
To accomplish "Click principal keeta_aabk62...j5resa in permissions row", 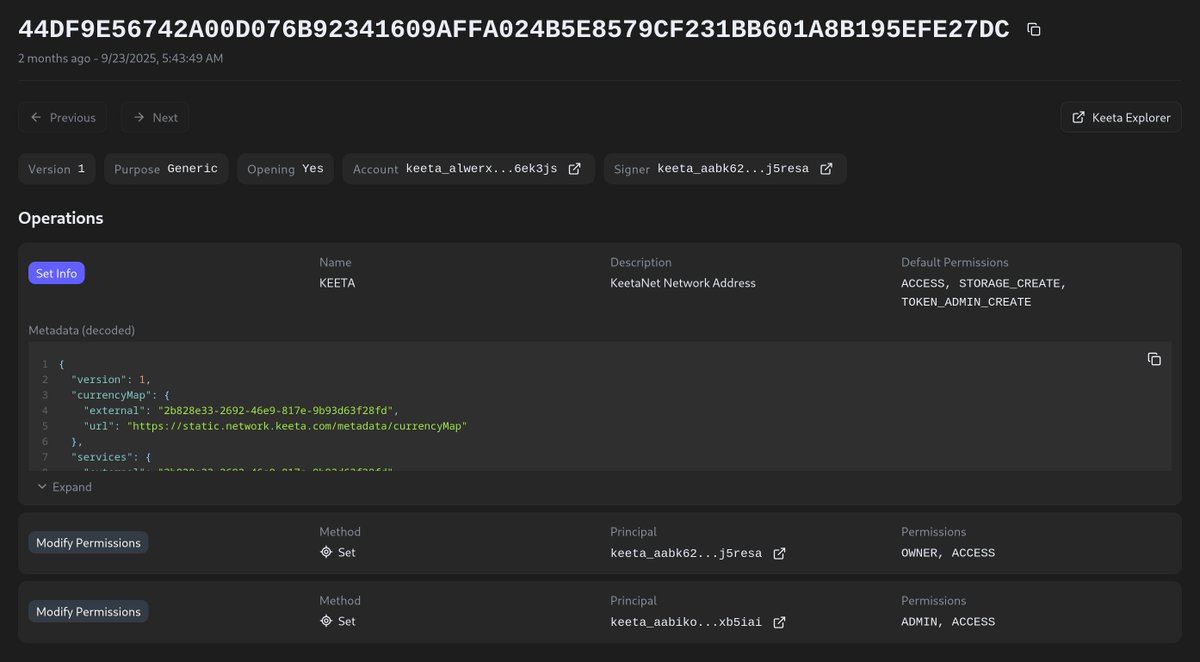I will click(686, 553).
